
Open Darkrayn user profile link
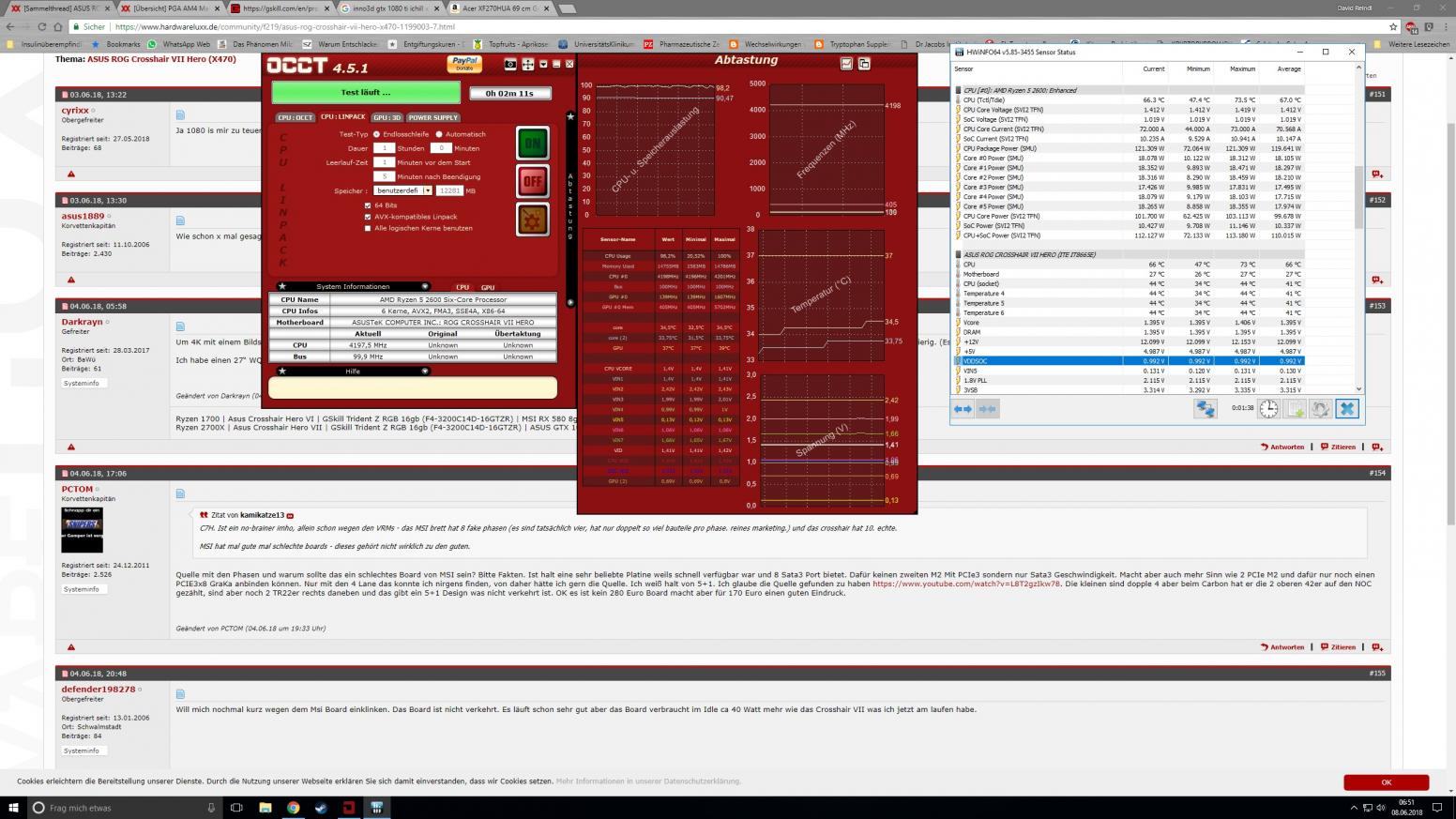(82, 322)
